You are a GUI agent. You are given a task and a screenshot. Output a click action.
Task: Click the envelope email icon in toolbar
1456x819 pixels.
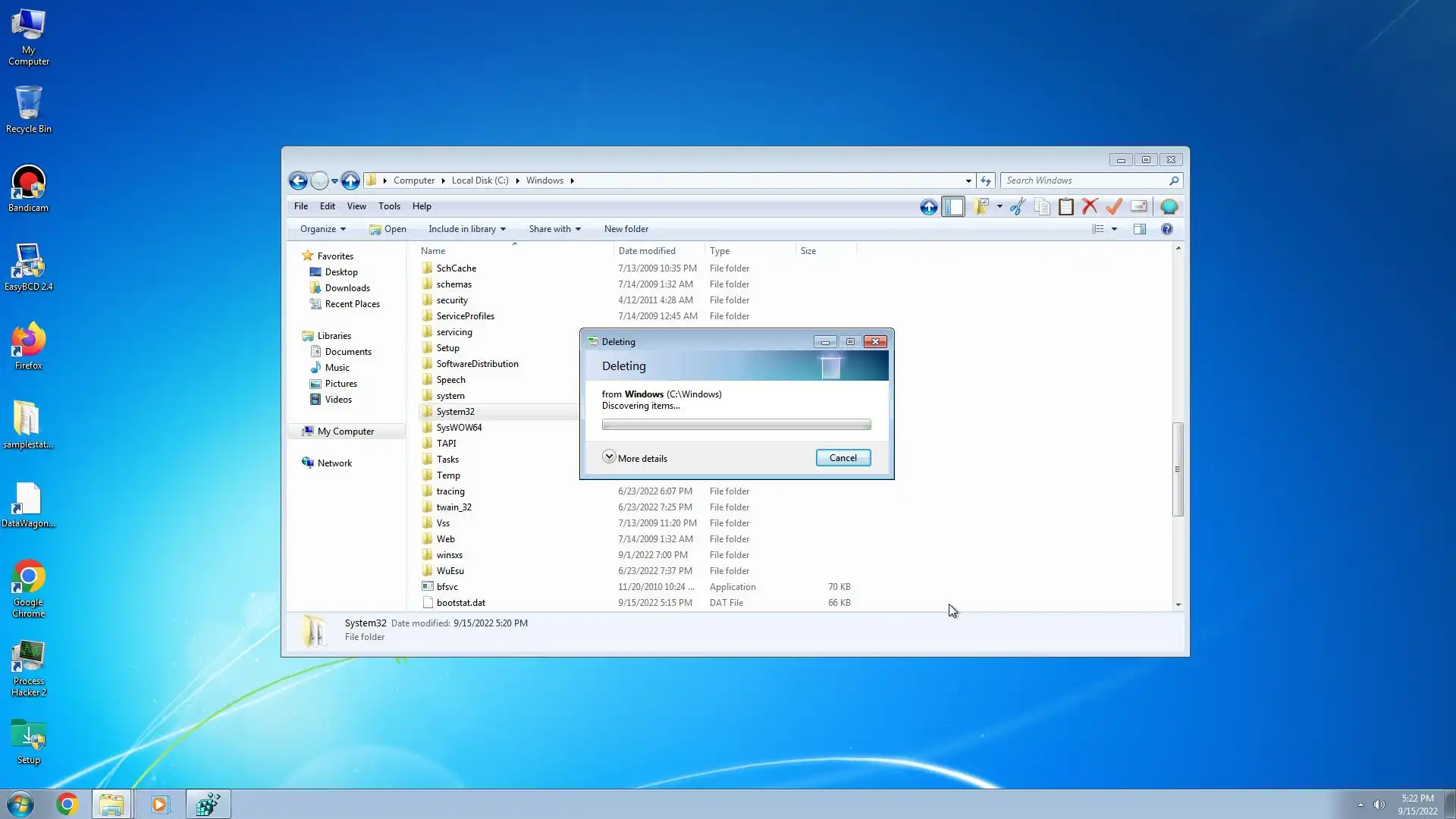[1138, 206]
